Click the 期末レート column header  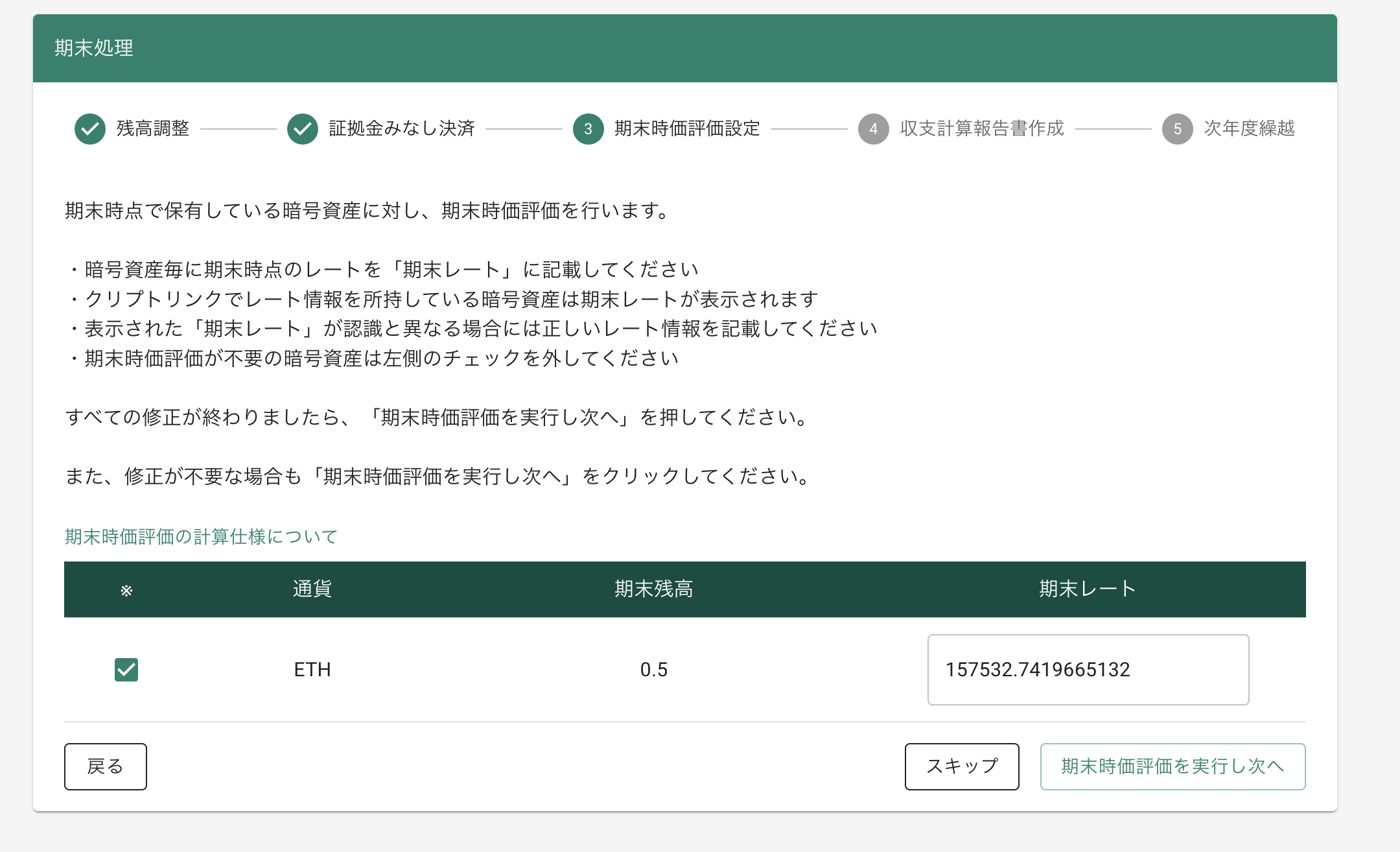coord(1088,589)
